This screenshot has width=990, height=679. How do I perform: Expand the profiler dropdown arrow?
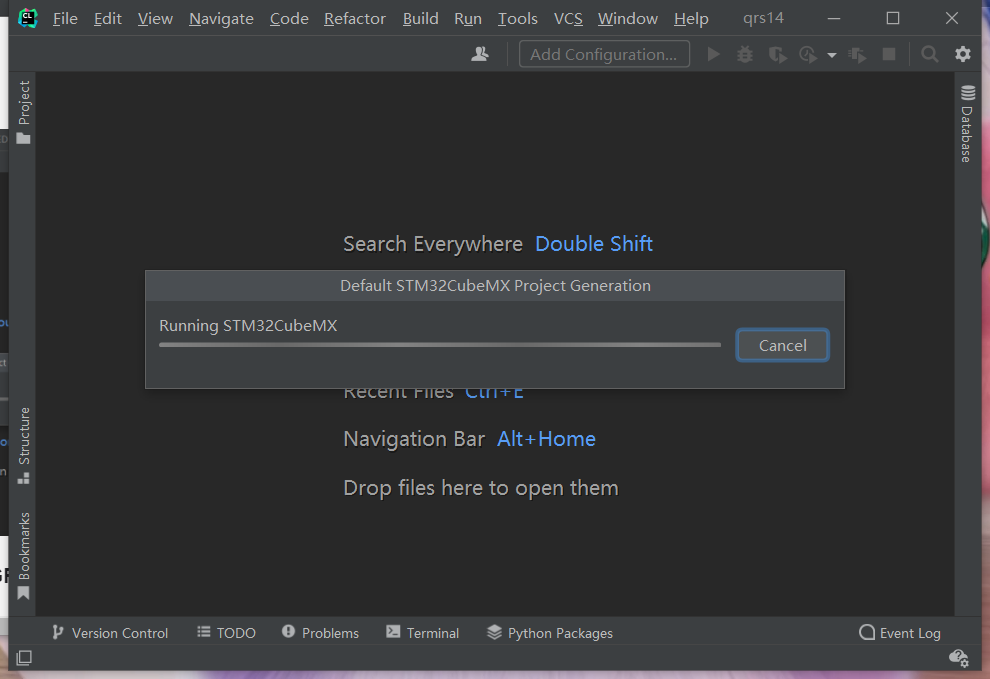tap(832, 56)
